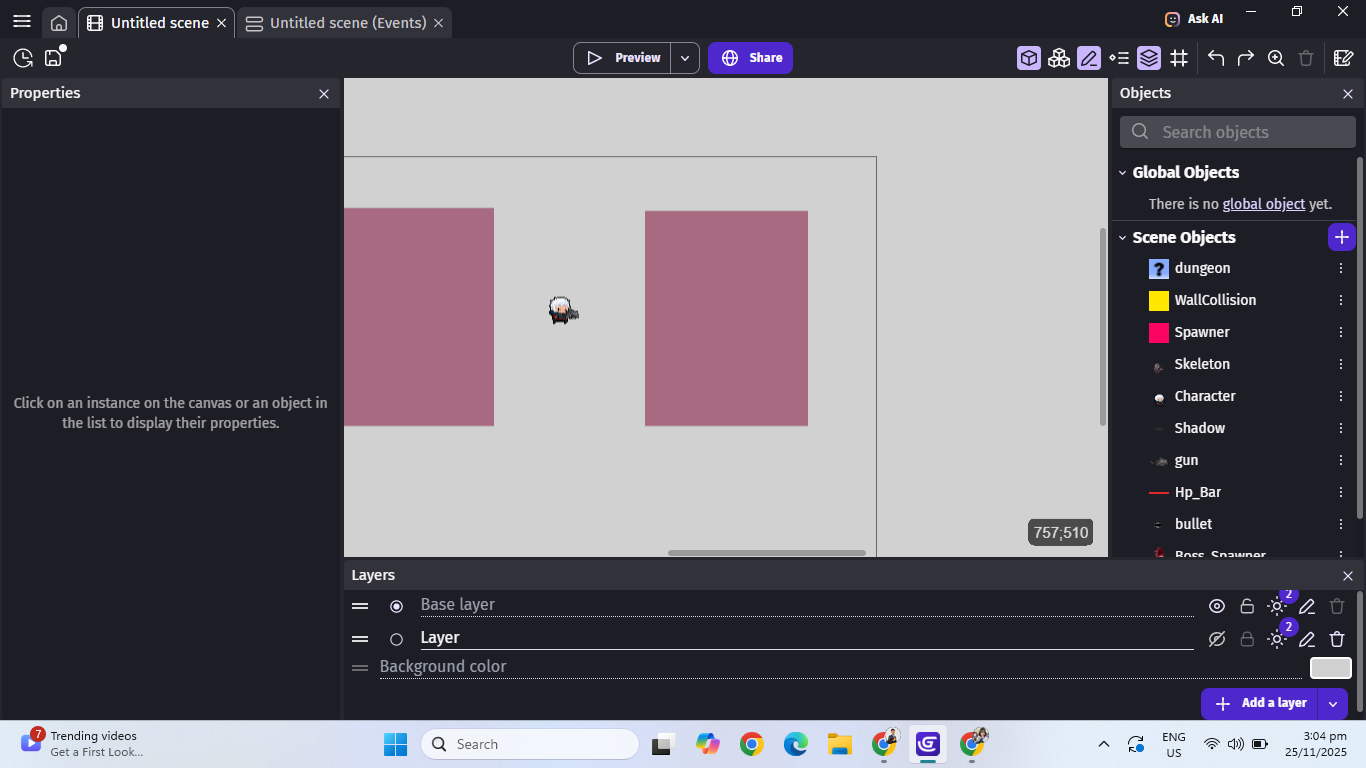The height and width of the screenshot is (768, 1366).
Task: Open the object groups panel icon
Action: click(1059, 58)
